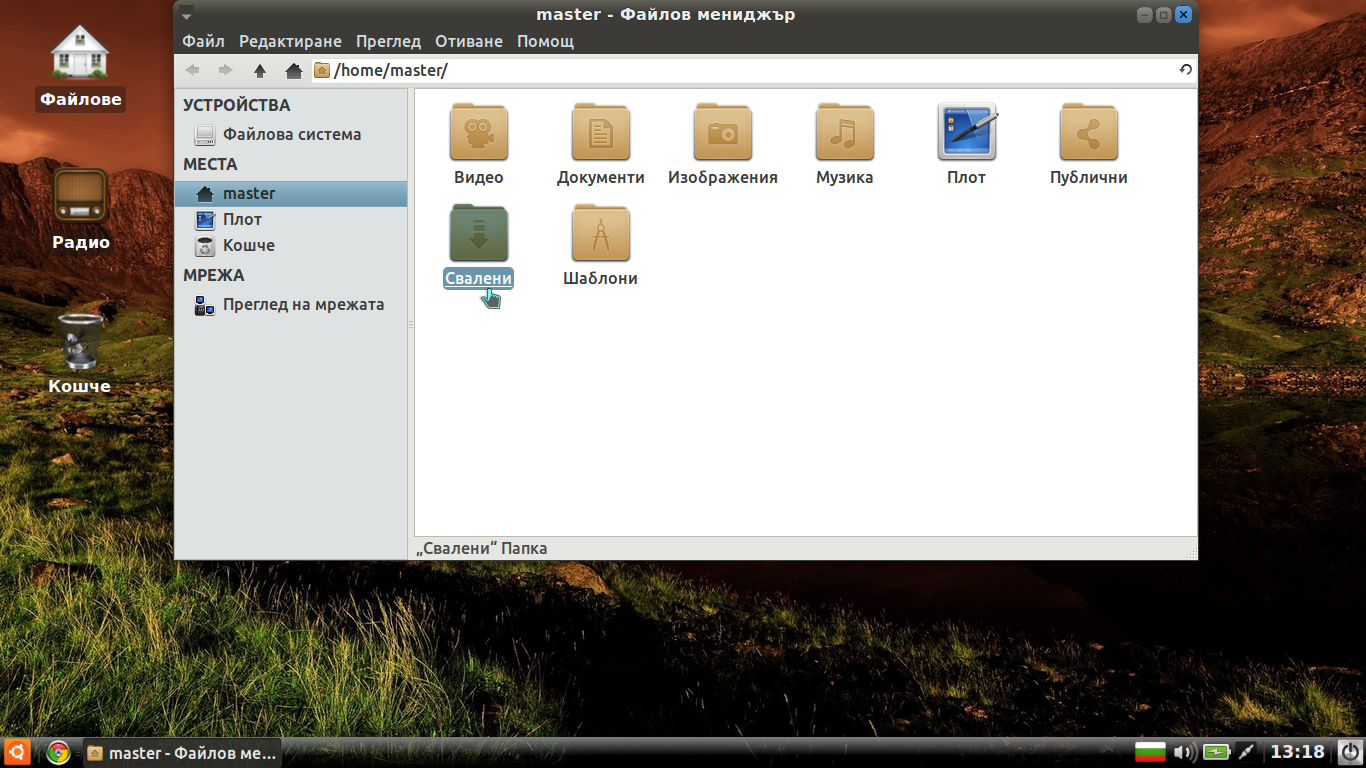
Task: Select Файлова система in sidebar
Action: [291, 134]
